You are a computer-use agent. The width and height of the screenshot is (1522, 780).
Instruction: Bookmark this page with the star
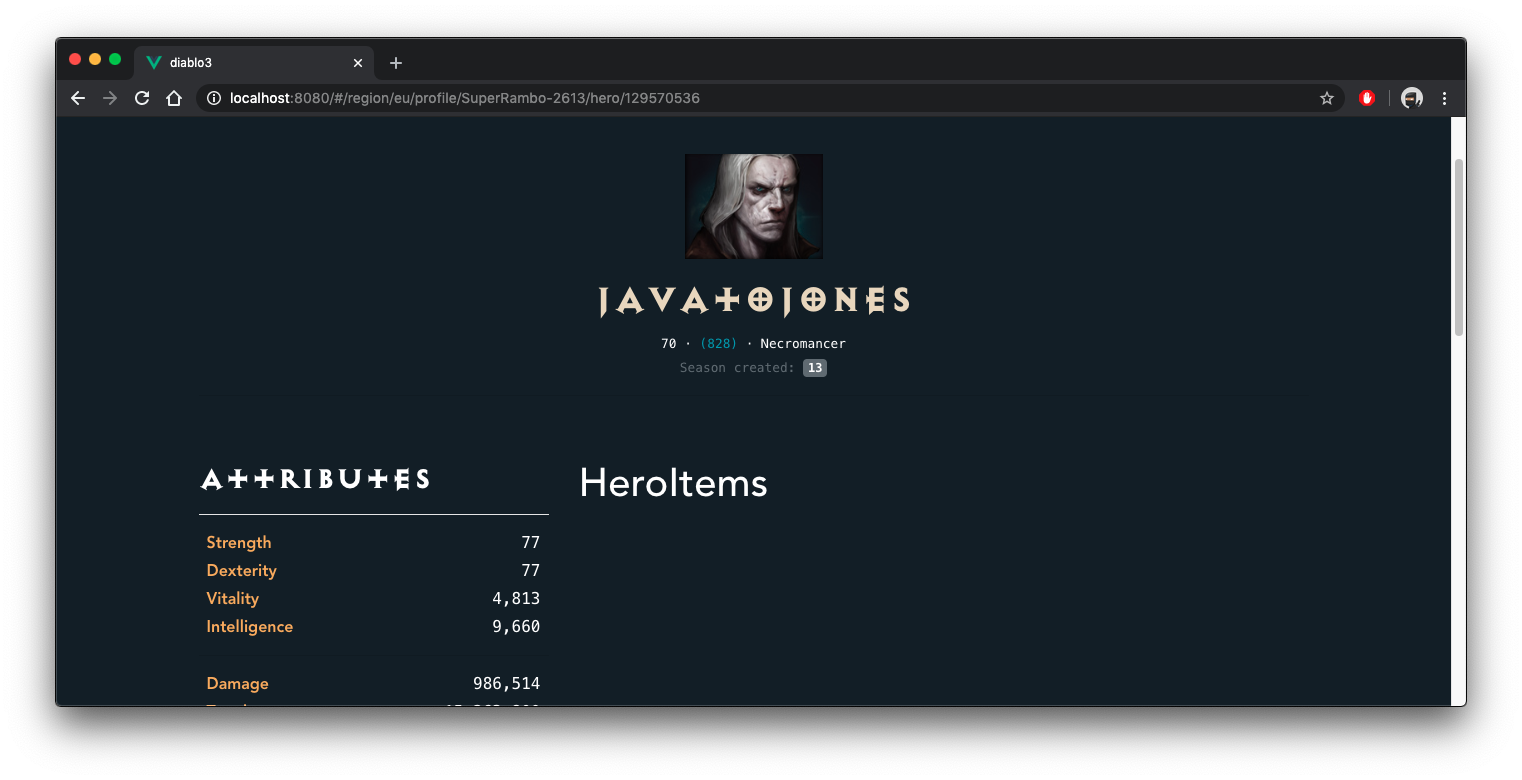pos(1327,98)
